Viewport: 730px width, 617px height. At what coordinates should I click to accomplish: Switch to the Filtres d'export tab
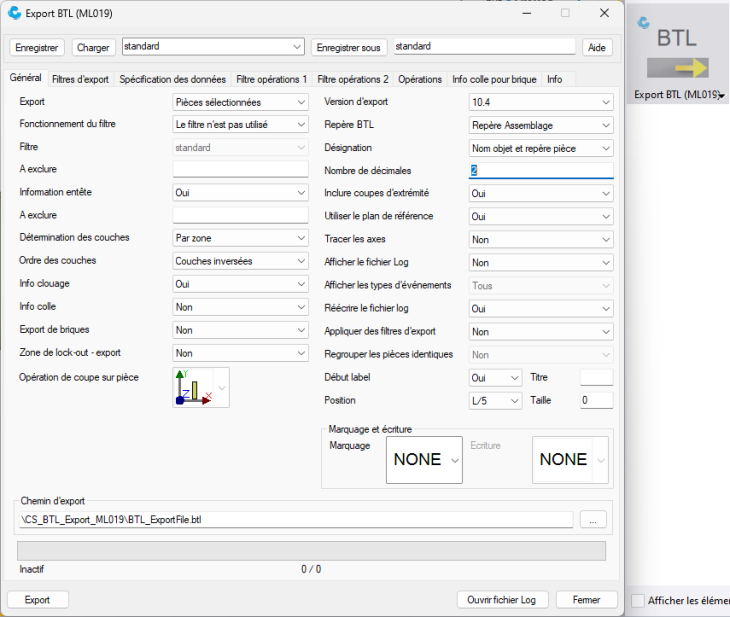point(80,79)
